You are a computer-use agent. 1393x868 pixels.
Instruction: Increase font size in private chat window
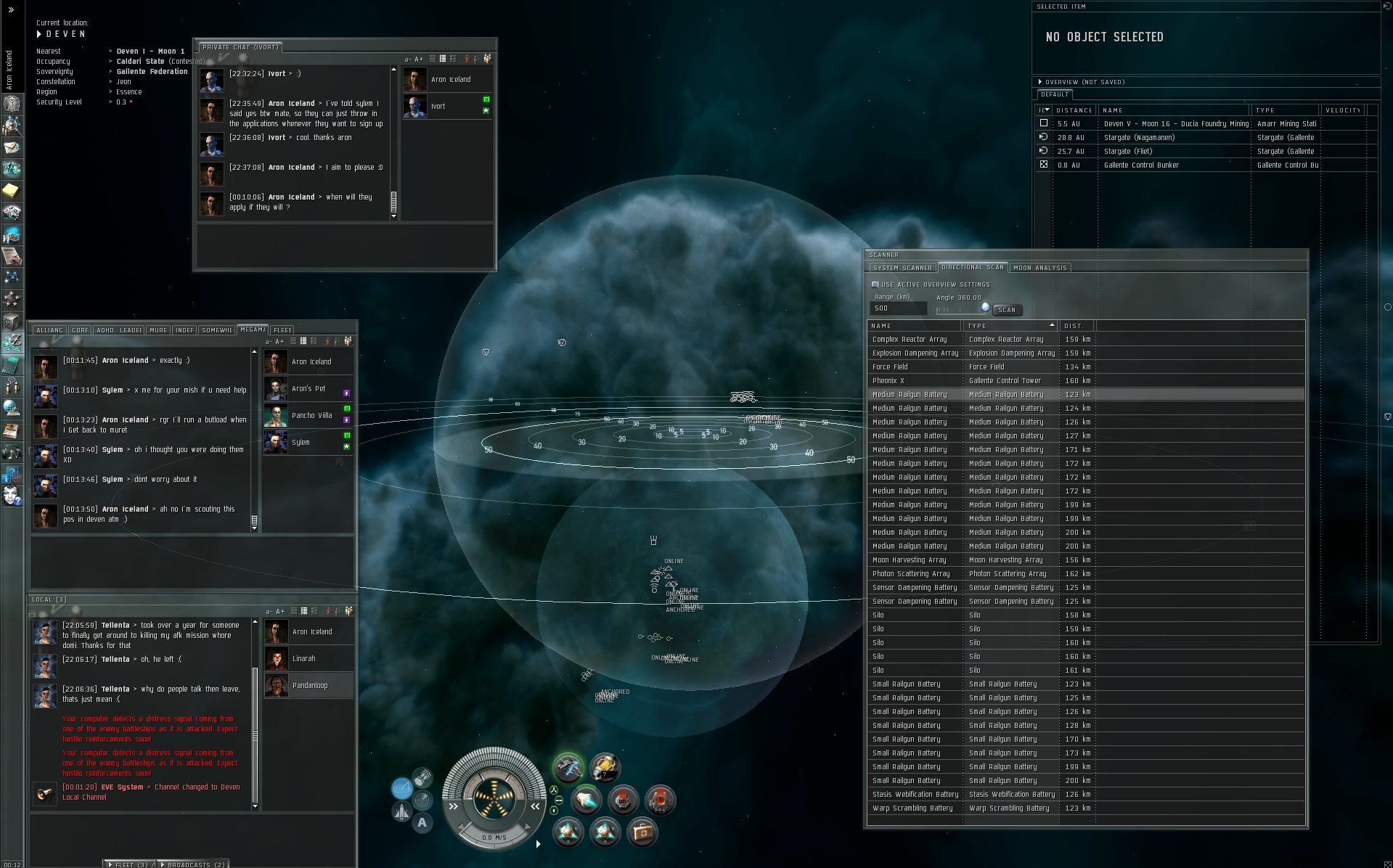419,60
